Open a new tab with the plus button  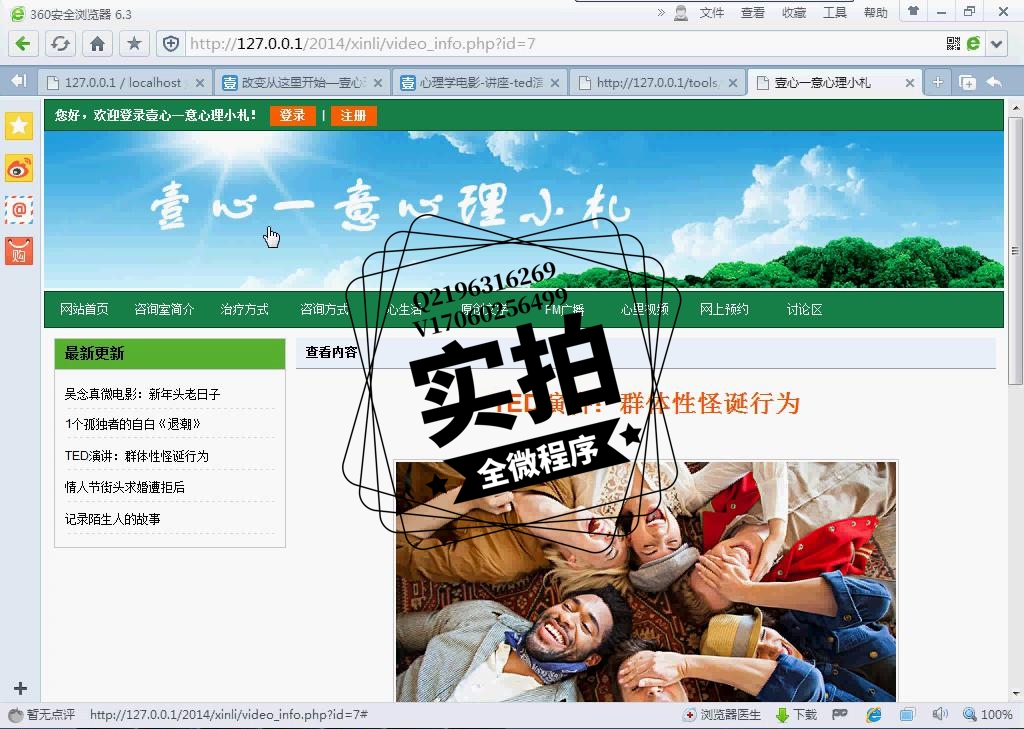click(x=938, y=82)
